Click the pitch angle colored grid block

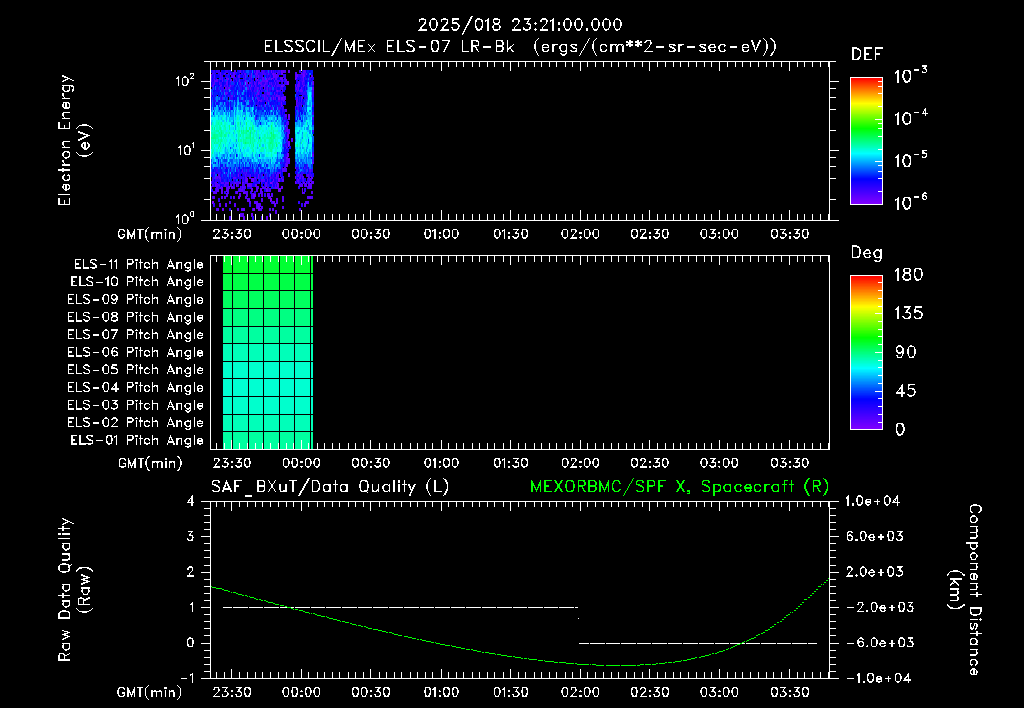click(268, 352)
